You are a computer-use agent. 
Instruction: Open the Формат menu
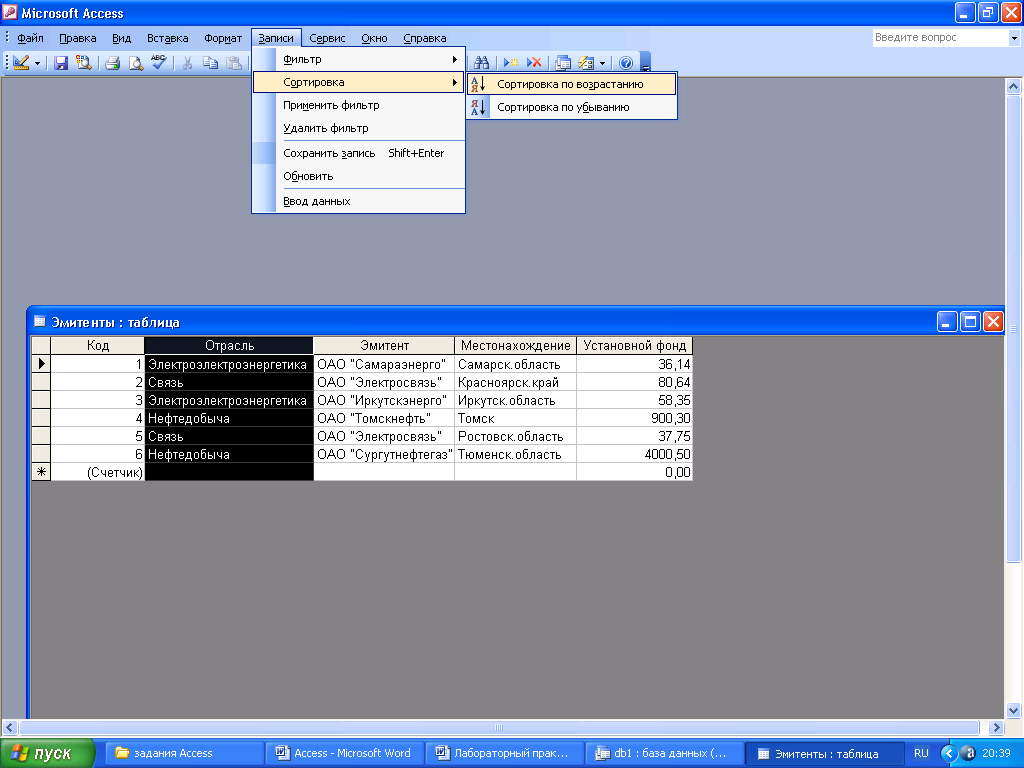(223, 38)
